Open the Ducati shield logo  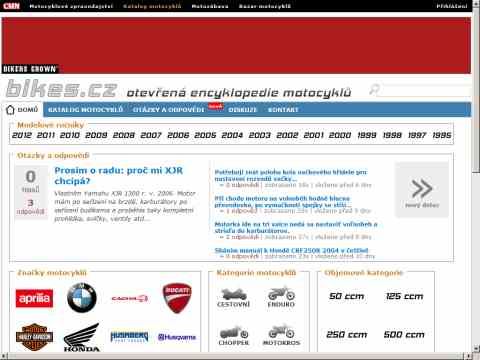coord(177,298)
